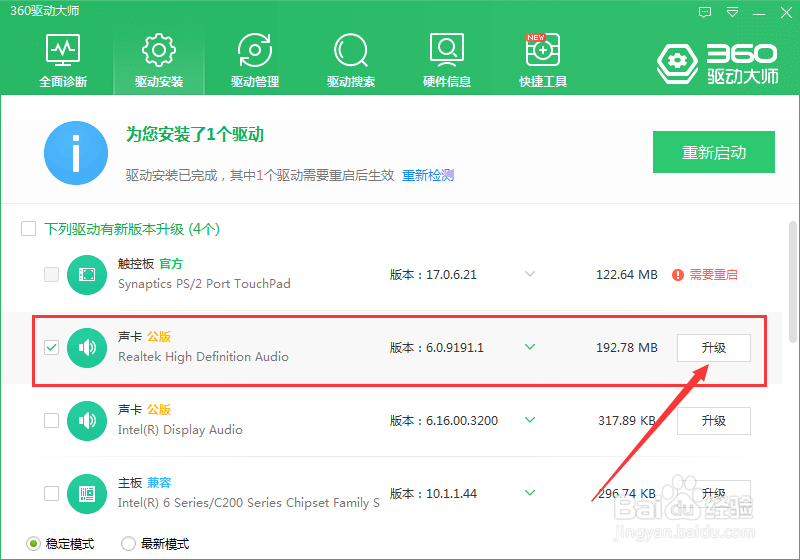Open the feedback chat icon in title bar
Image resolution: width=800 pixels, height=560 pixels.
[x=705, y=12]
